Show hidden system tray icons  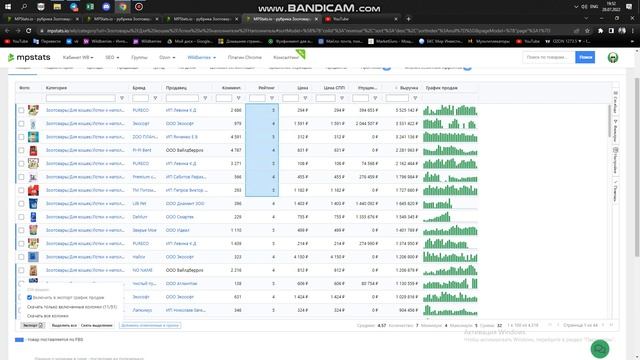pos(576,7)
